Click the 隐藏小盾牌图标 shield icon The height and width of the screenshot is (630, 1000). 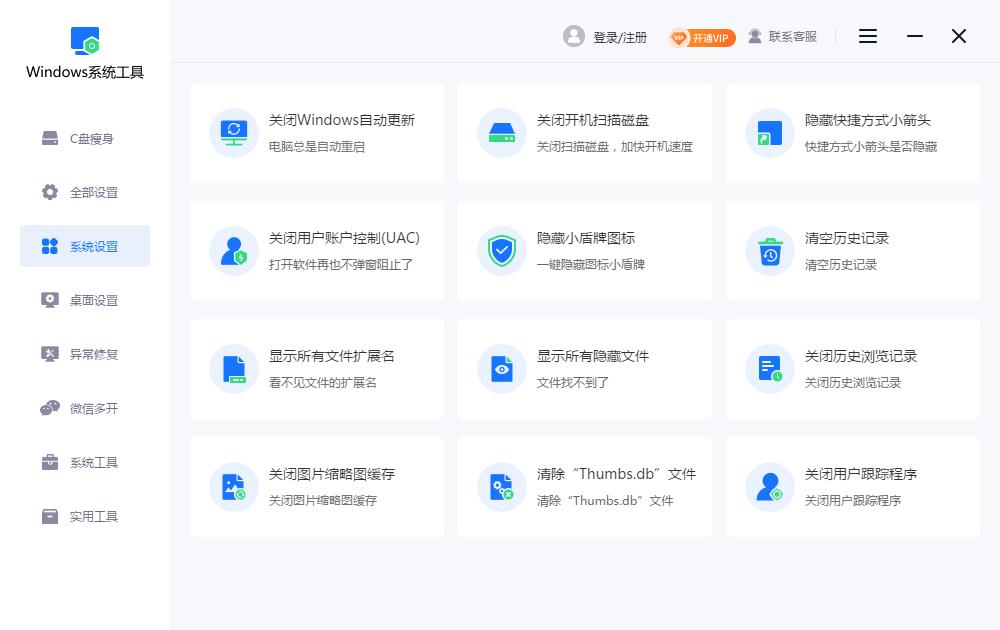(502, 251)
